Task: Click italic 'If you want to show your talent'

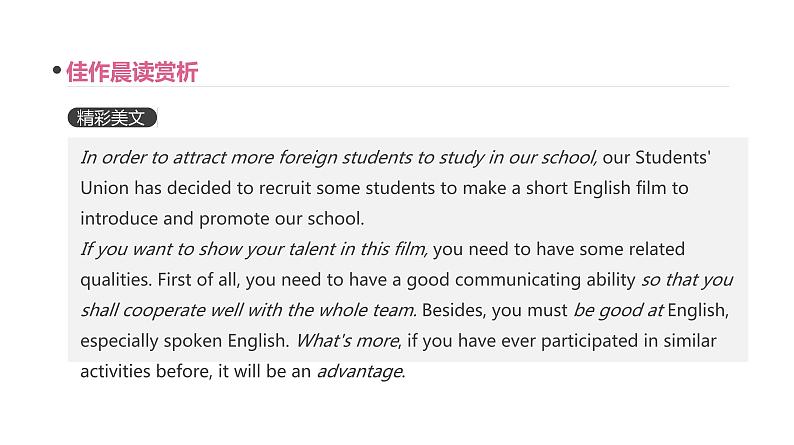Action: pos(254,249)
